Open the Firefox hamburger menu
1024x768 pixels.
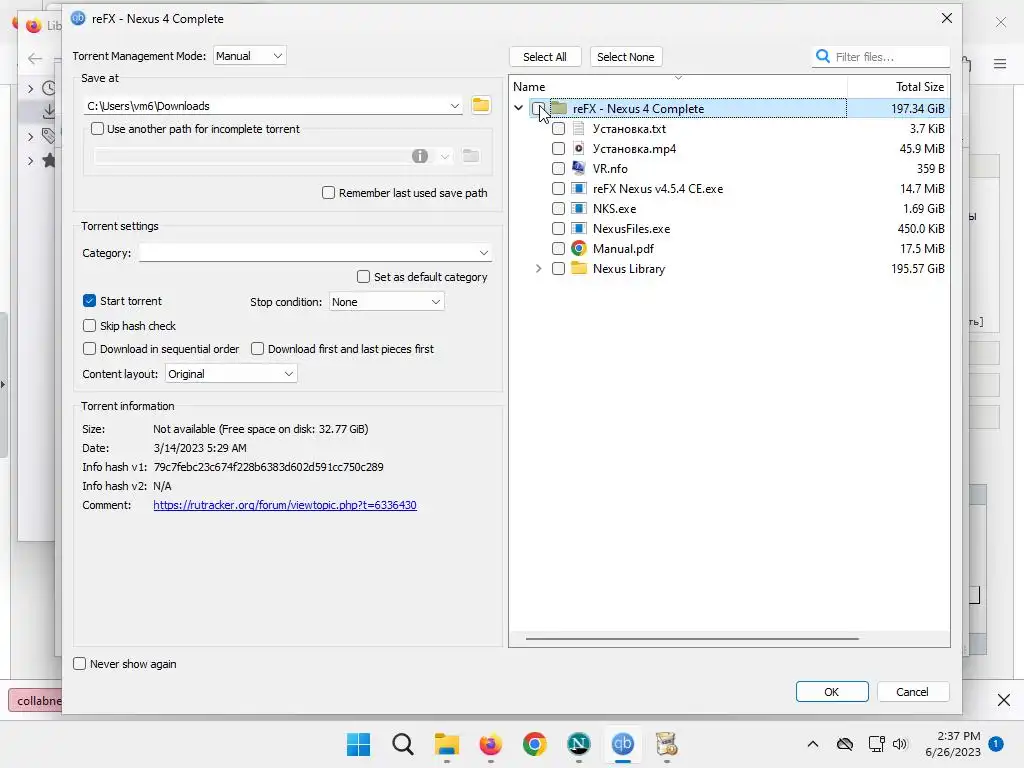(1000, 63)
